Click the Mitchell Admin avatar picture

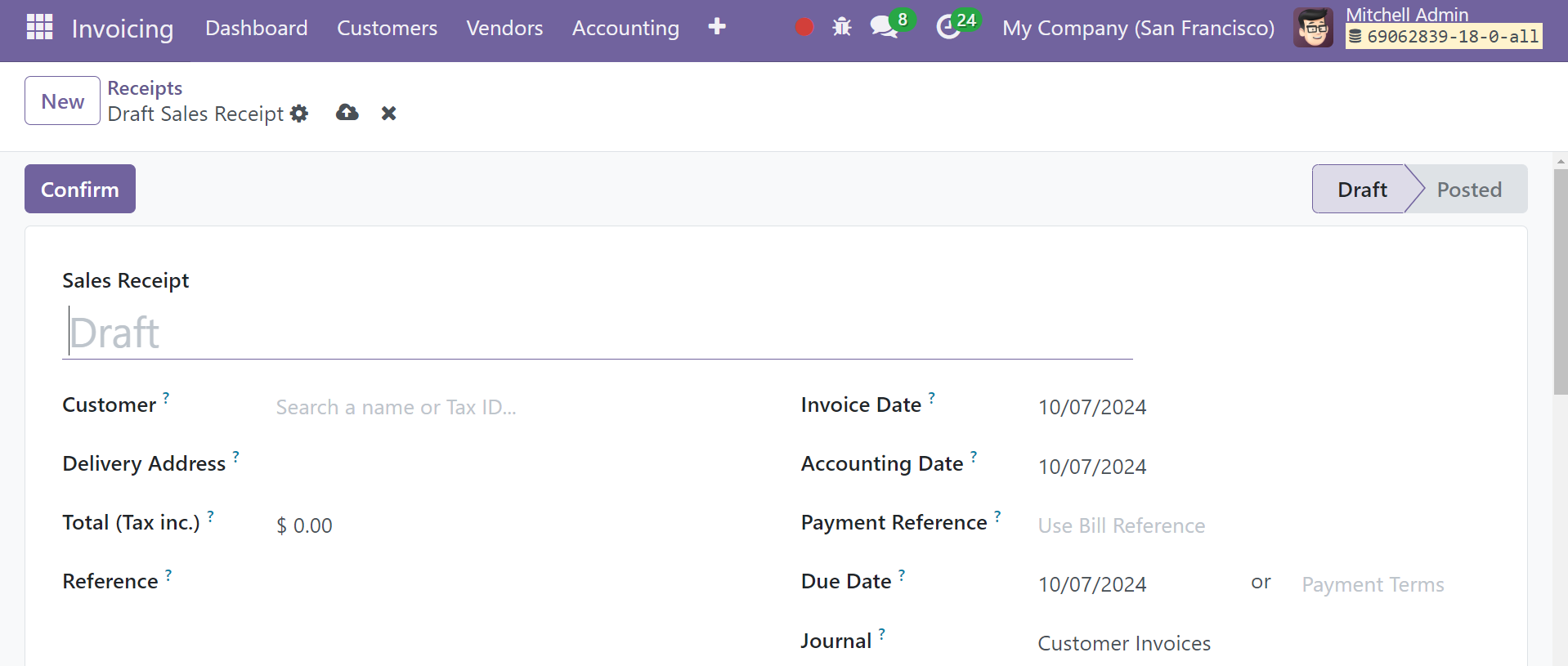coord(1313,28)
